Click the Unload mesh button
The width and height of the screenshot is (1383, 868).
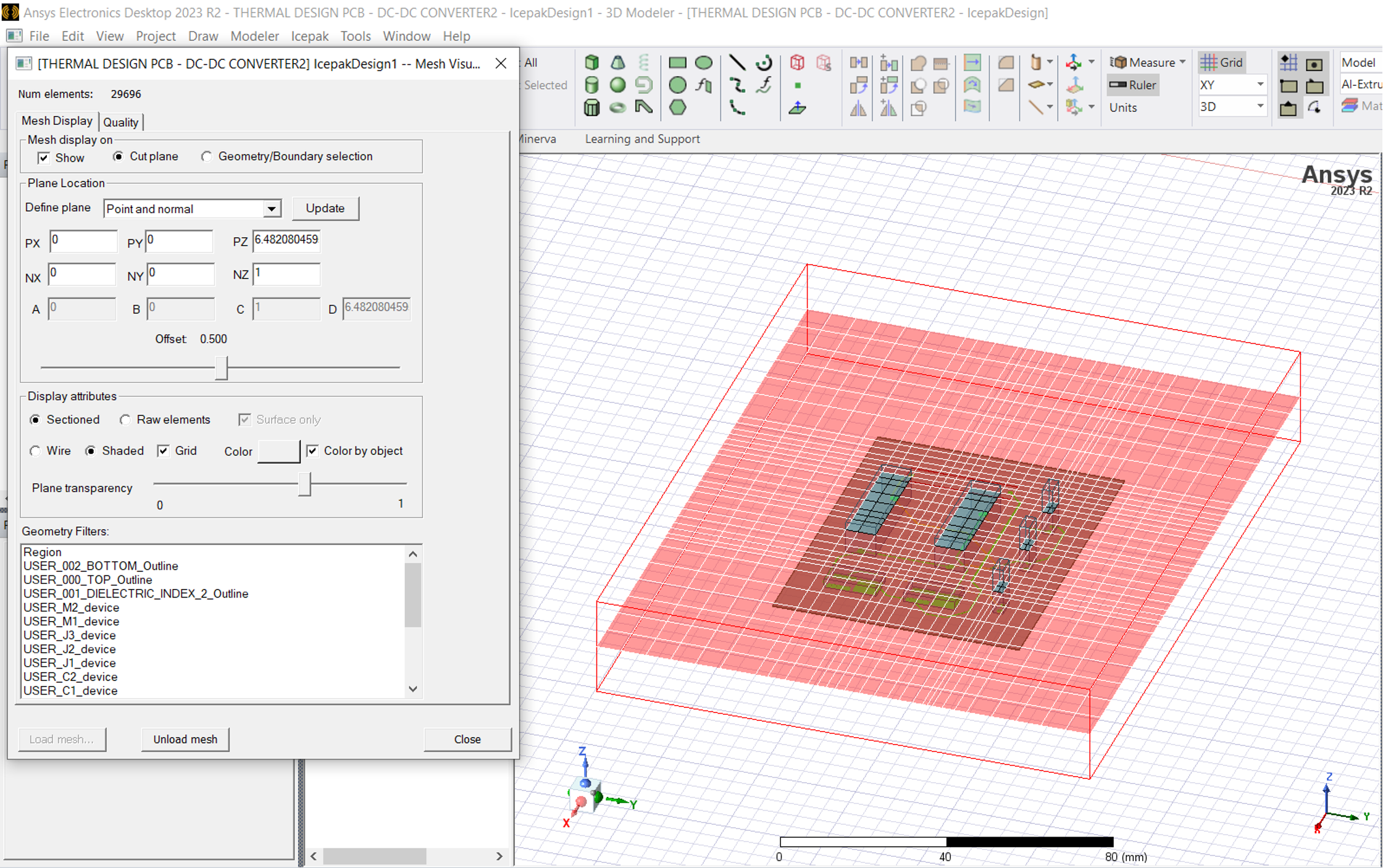tap(185, 739)
